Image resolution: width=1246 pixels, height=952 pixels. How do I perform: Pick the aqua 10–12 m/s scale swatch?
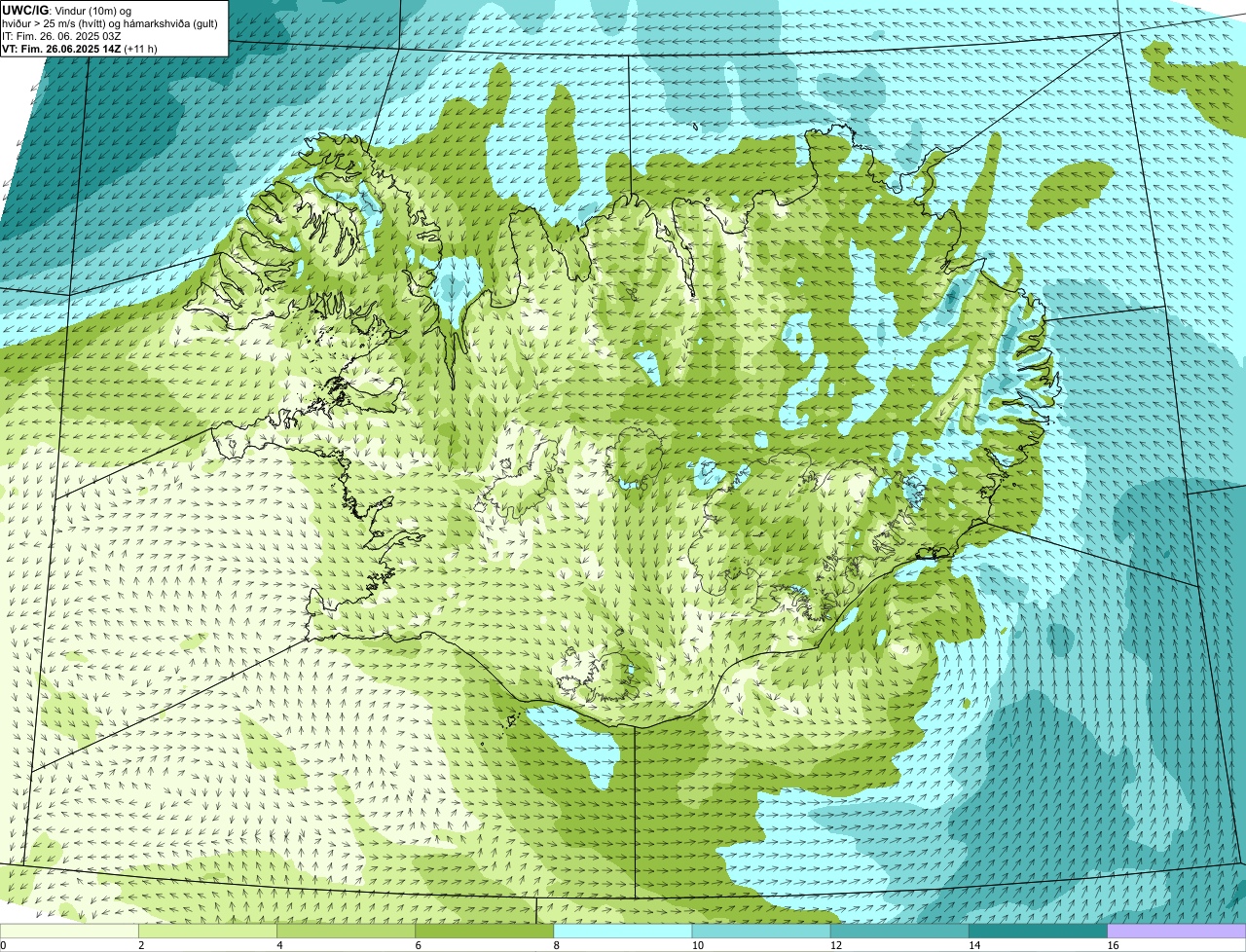(x=761, y=932)
